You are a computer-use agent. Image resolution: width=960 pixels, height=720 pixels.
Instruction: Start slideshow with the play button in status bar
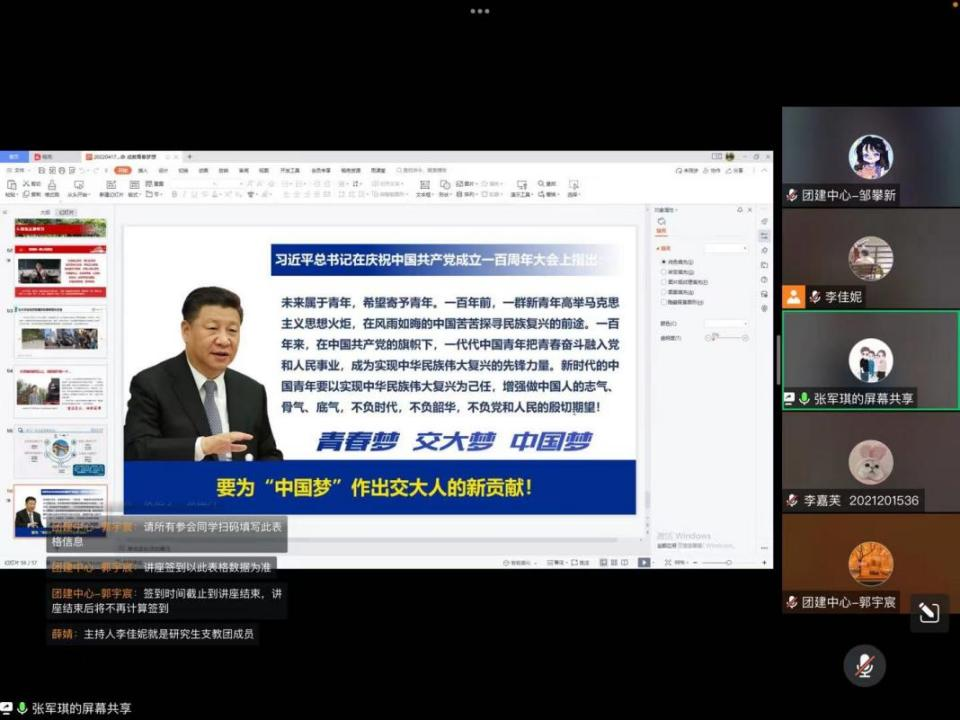pyautogui.click(x=644, y=563)
